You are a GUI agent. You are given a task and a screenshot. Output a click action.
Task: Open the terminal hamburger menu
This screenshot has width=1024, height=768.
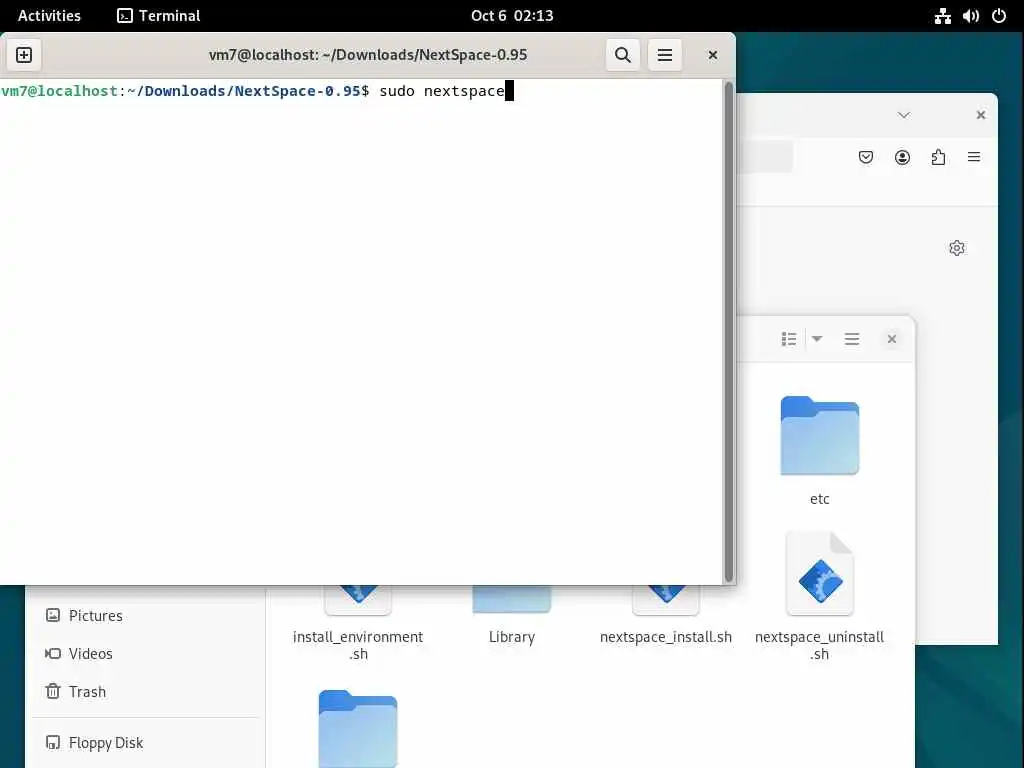pos(665,55)
